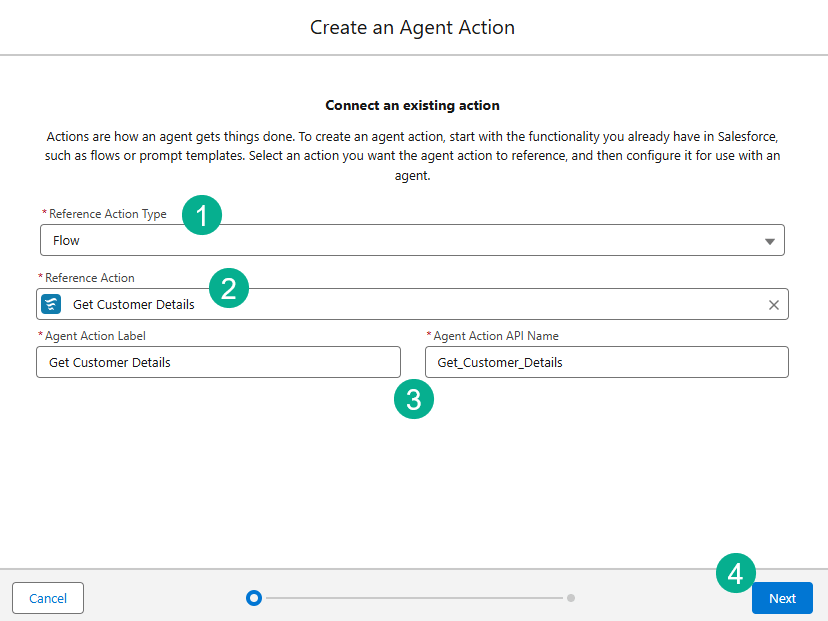The height and width of the screenshot is (621, 828).
Task: Select the current step circle in progress indicator
Action: point(254,598)
